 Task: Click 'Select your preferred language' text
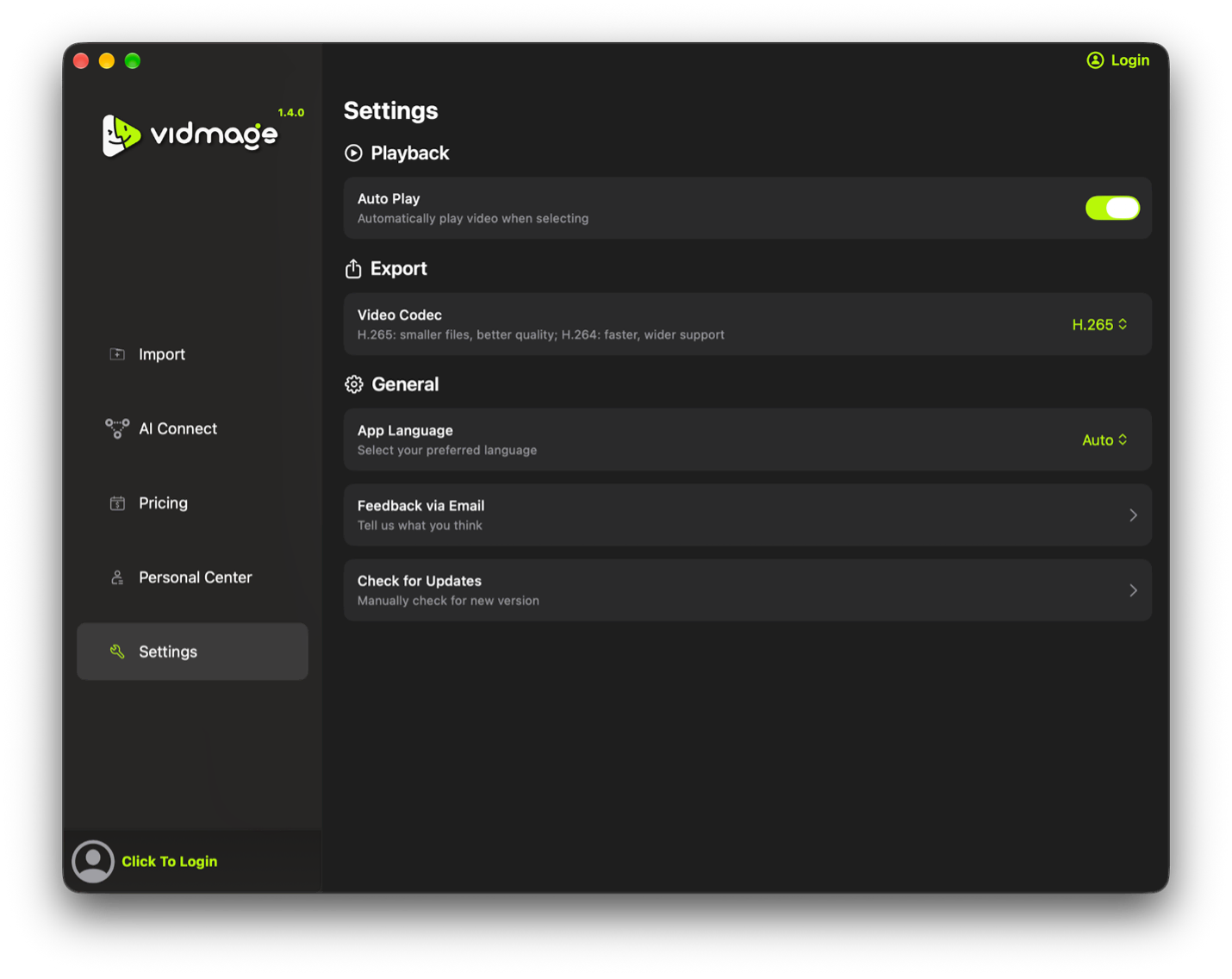click(447, 451)
